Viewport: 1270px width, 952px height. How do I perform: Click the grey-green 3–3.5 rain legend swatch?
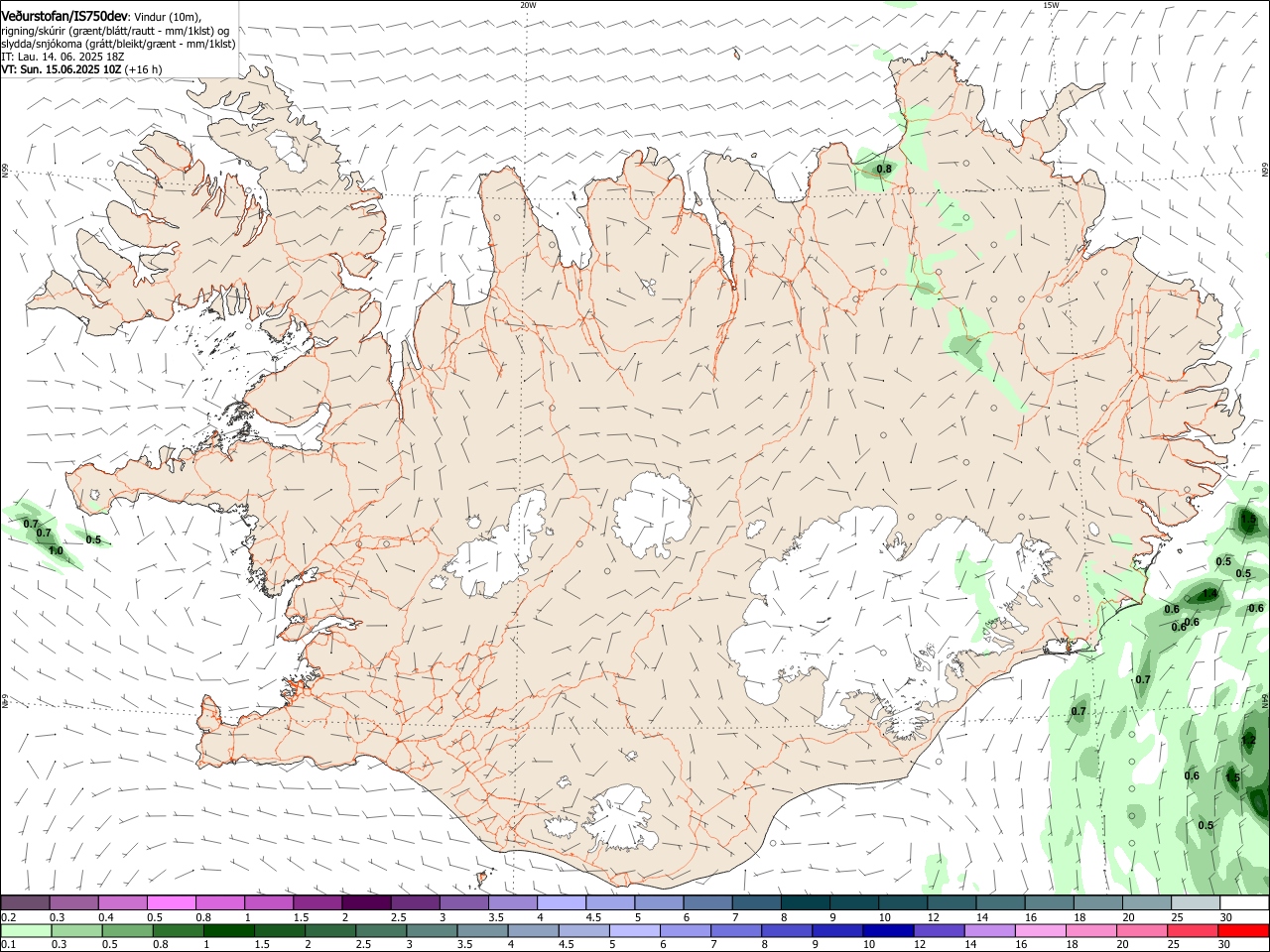click(x=432, y=931)
